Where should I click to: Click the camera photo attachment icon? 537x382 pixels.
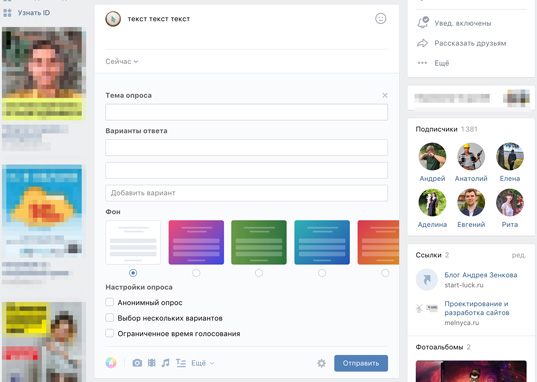click(137, 363)
